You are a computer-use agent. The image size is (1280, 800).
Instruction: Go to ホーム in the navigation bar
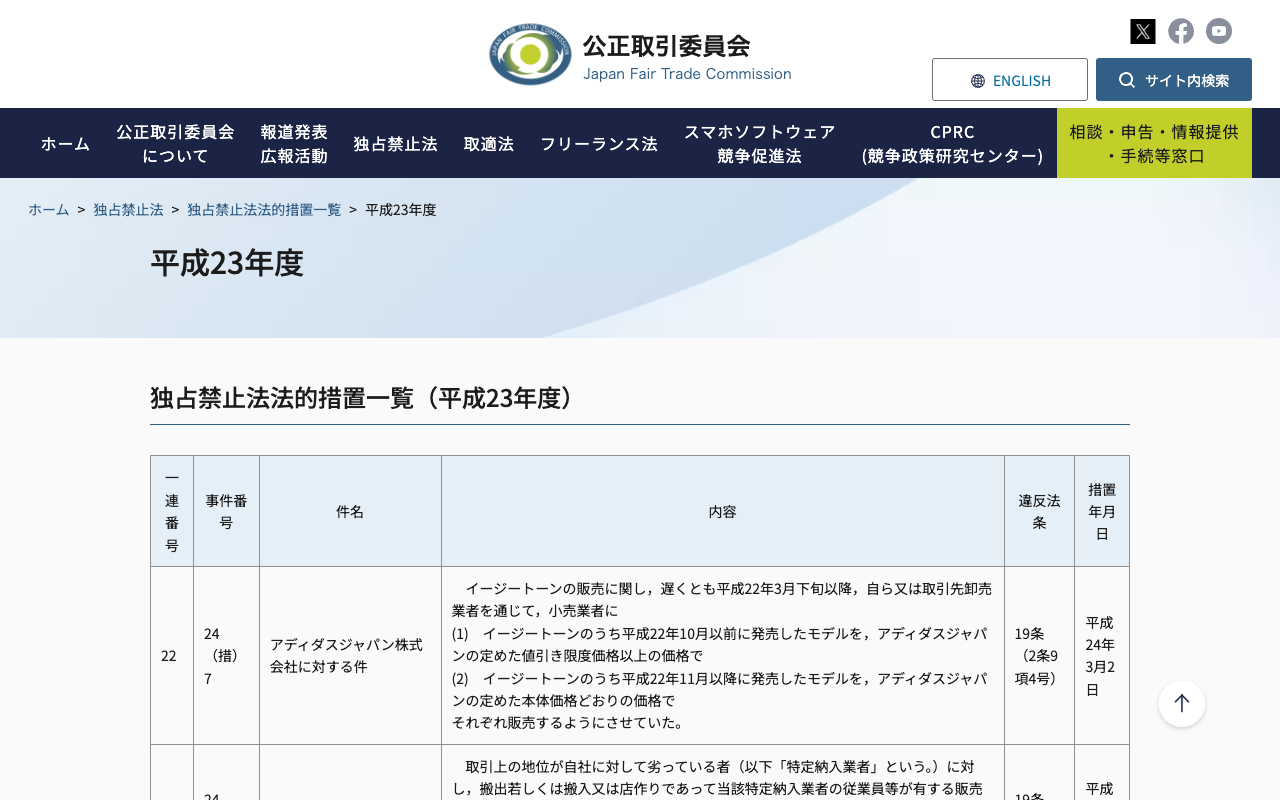(65, 143)
